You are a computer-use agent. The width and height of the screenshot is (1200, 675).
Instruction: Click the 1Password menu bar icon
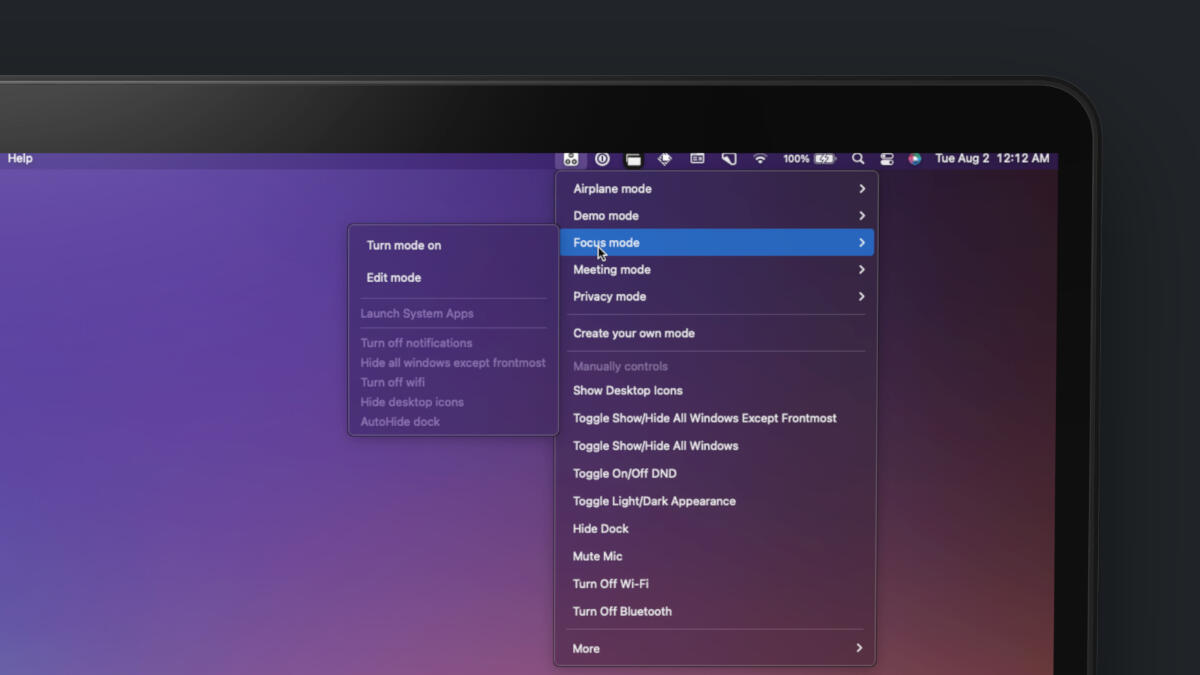tap(602, 159)
